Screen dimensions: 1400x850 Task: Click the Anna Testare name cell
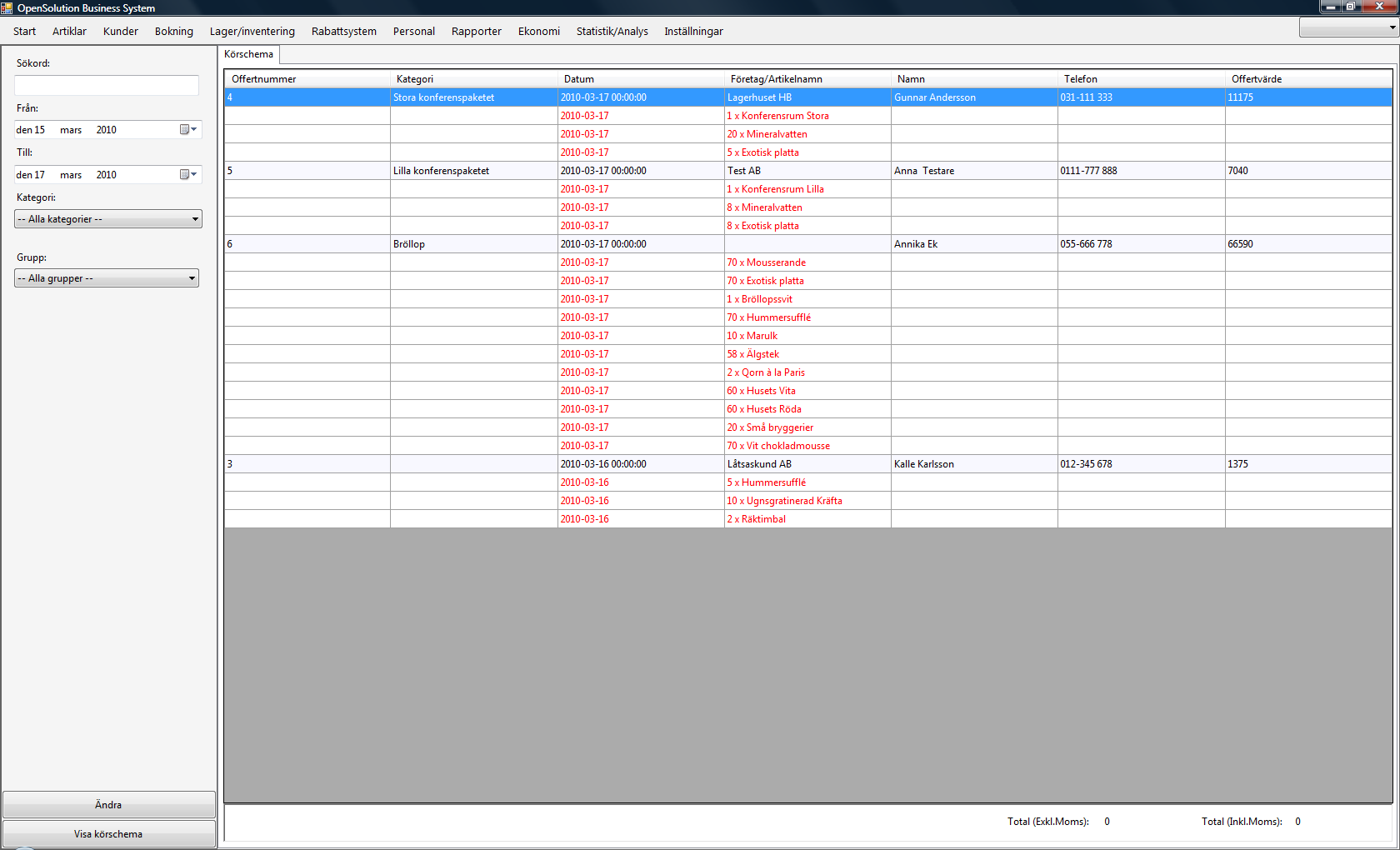(974, 171)
